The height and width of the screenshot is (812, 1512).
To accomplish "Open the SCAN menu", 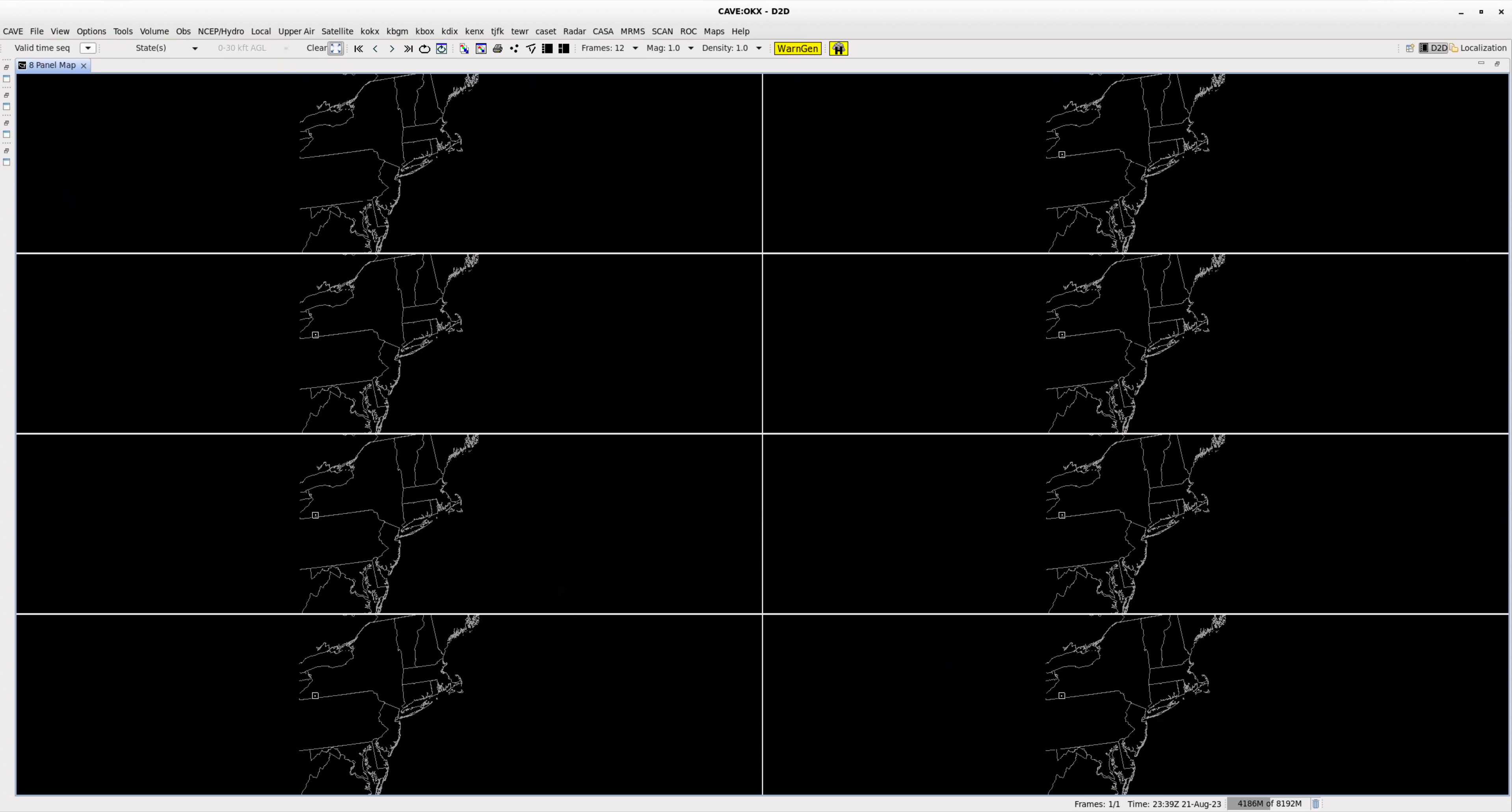I will [x=662, y=31].
